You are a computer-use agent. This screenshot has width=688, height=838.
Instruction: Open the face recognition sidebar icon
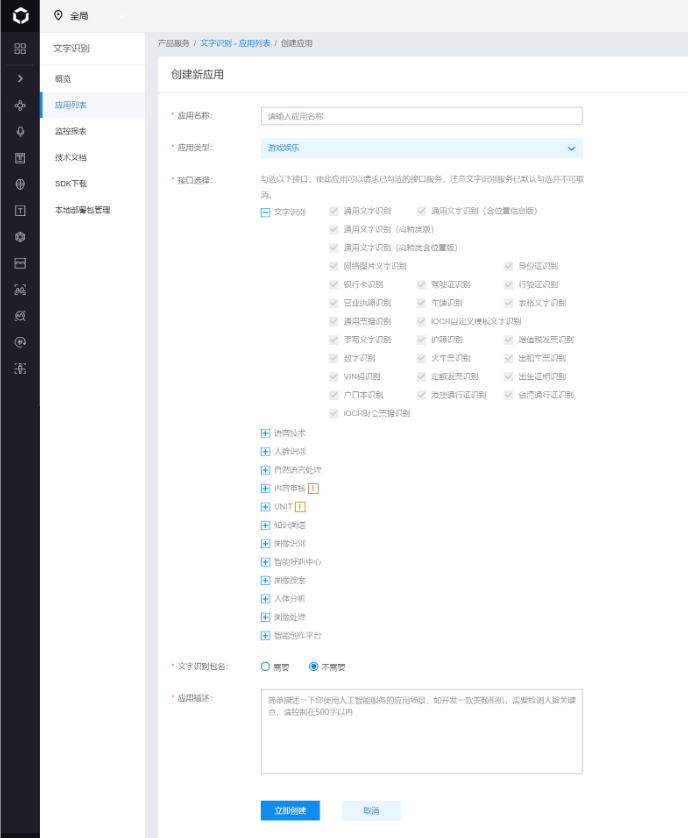[x=20, y=290]
